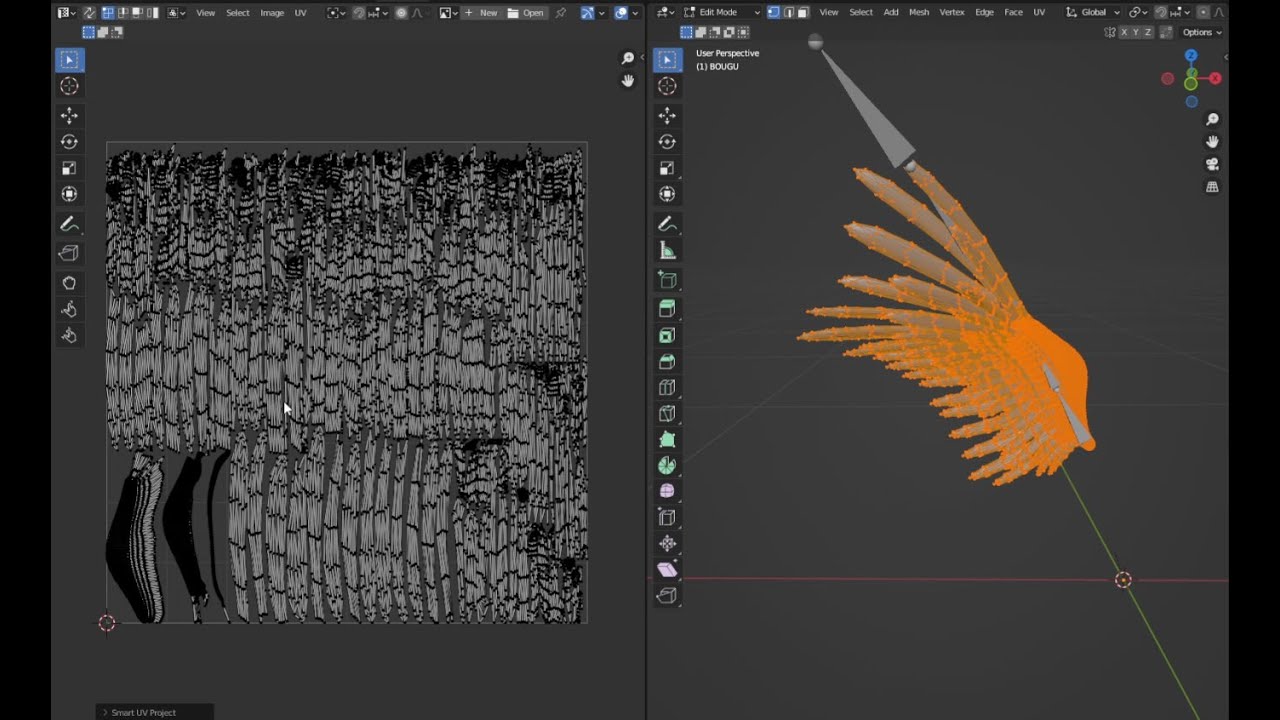Switch between perspective and orthographic view
Viewport: 1280px width, 720px height.
pyautogui.click(x=1212, y=187)
